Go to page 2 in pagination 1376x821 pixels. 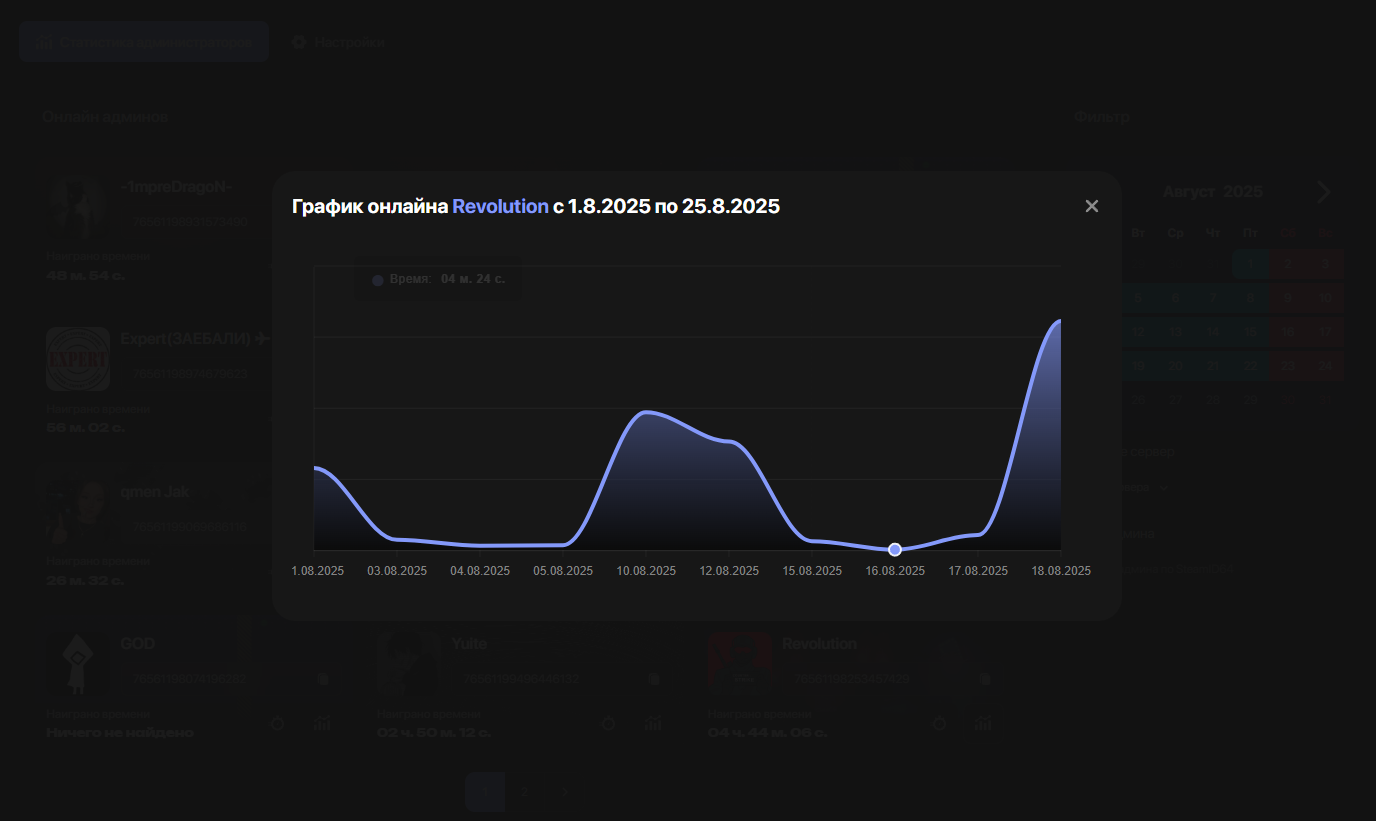click(524, 791)
